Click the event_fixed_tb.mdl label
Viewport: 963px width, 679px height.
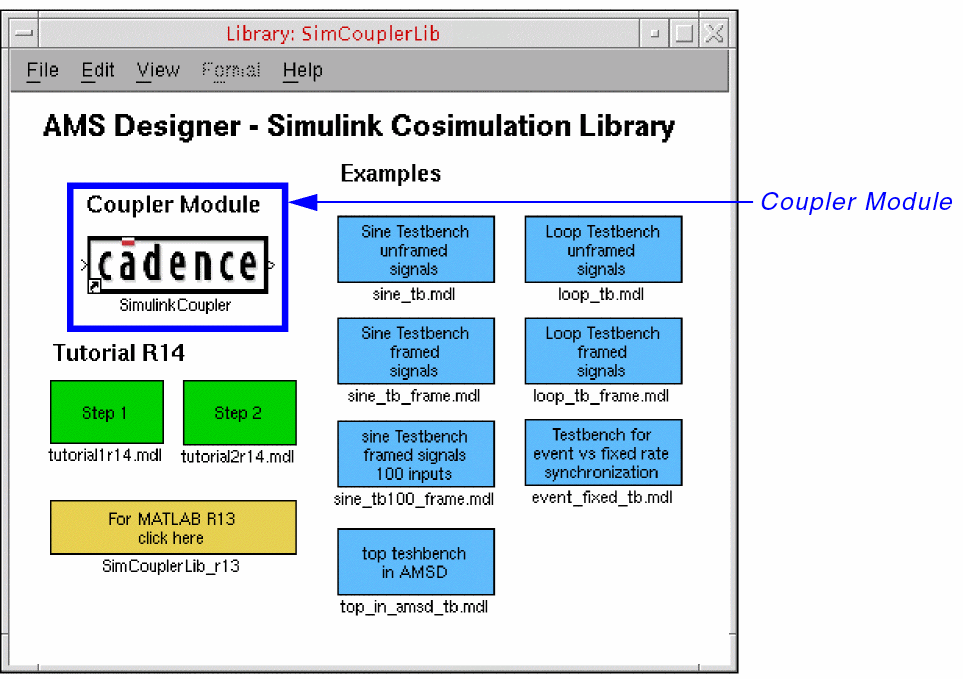tap(602, 497)
